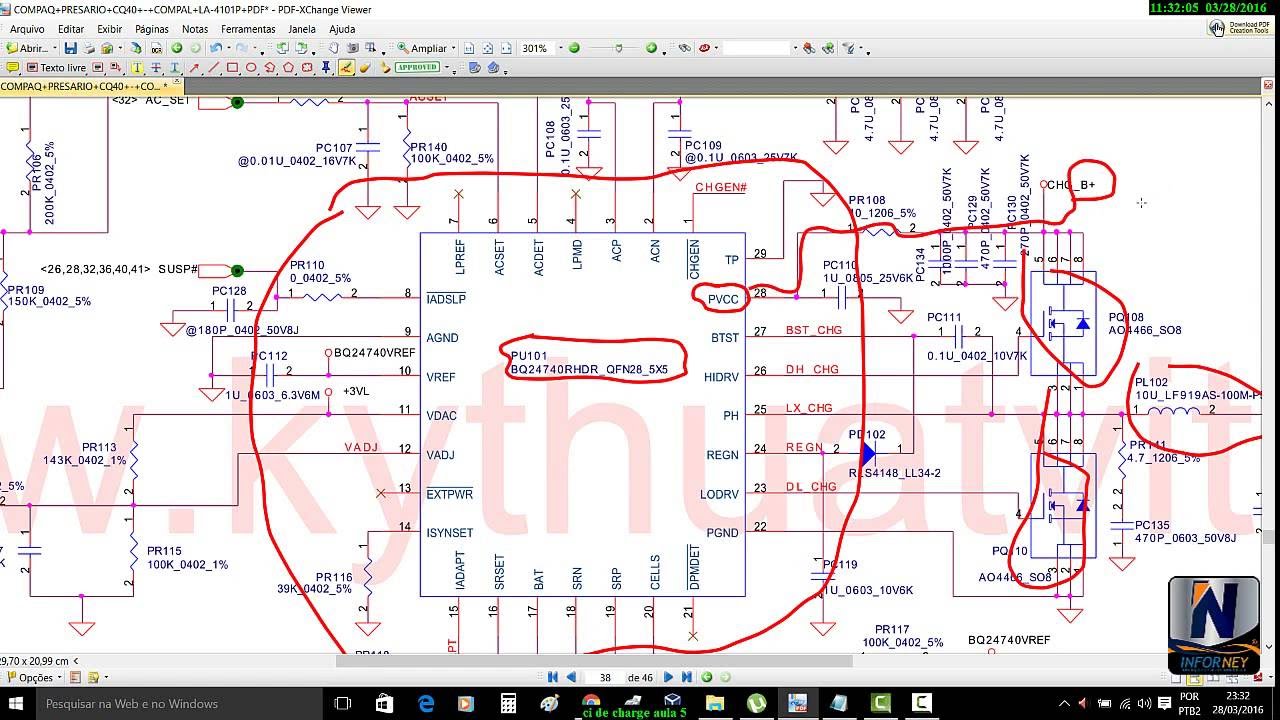This screenshot has width=1280, height=720.
Task: Toggle the active pencil drawing tool
Action: point(346,67)
